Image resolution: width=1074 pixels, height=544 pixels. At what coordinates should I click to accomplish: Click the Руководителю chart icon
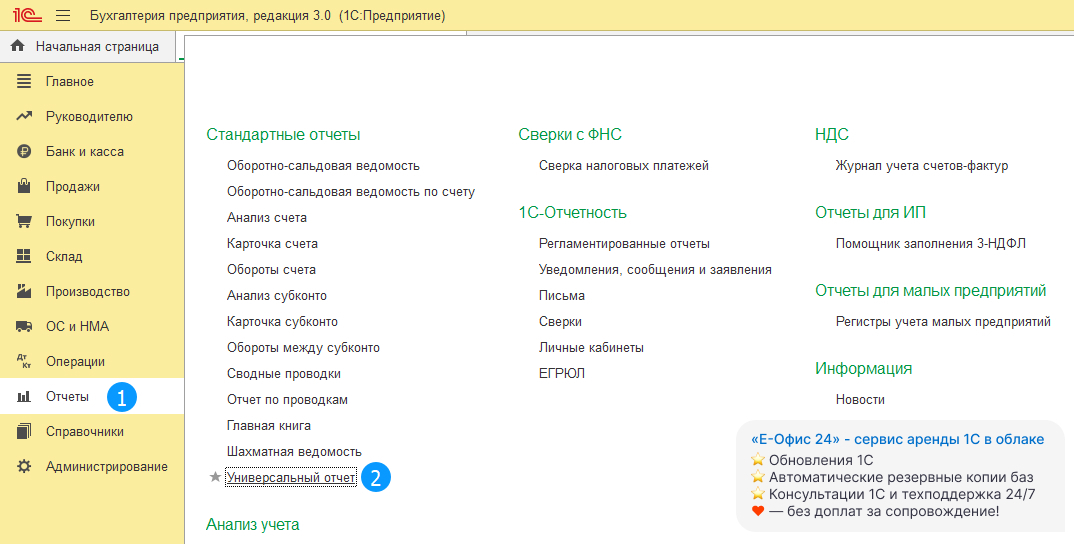pos(24,116)
